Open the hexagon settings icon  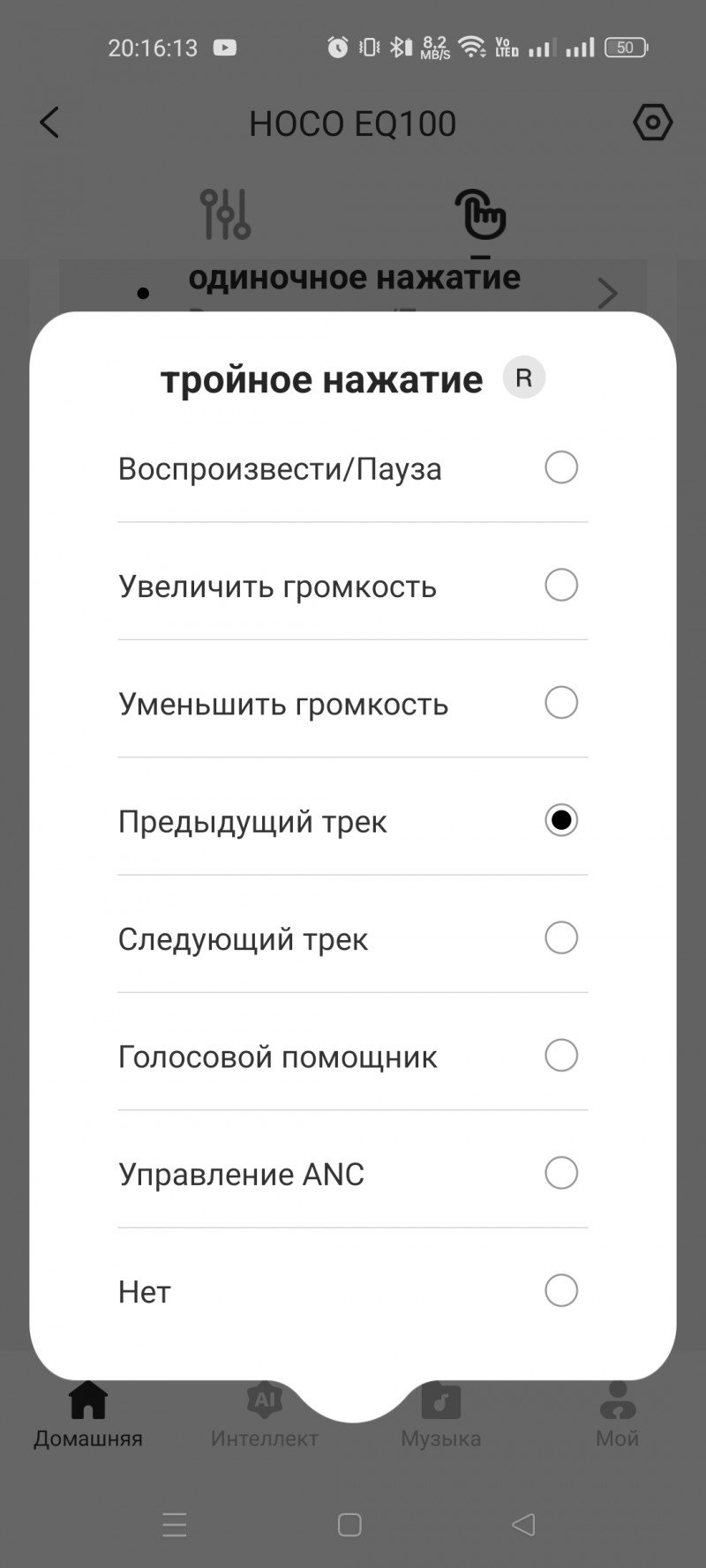click(x=652, y=123)
